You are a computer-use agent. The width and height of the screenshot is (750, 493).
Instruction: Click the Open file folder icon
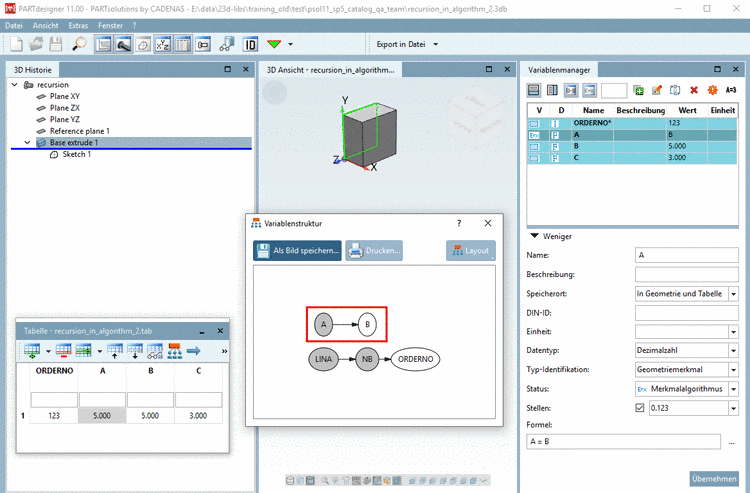pos(36,44)
